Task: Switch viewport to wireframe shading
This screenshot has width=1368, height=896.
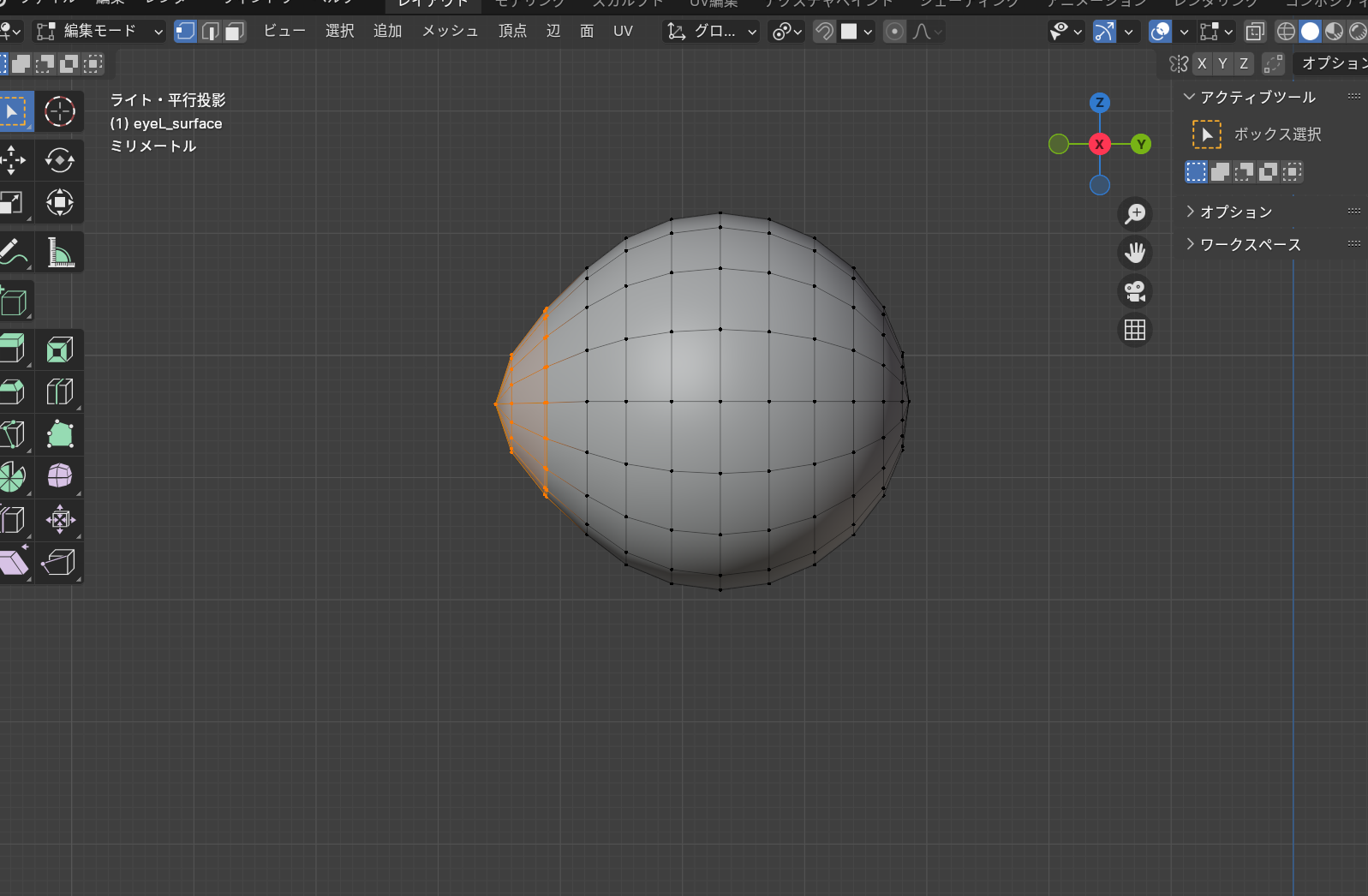Action: click(1286, 32)
